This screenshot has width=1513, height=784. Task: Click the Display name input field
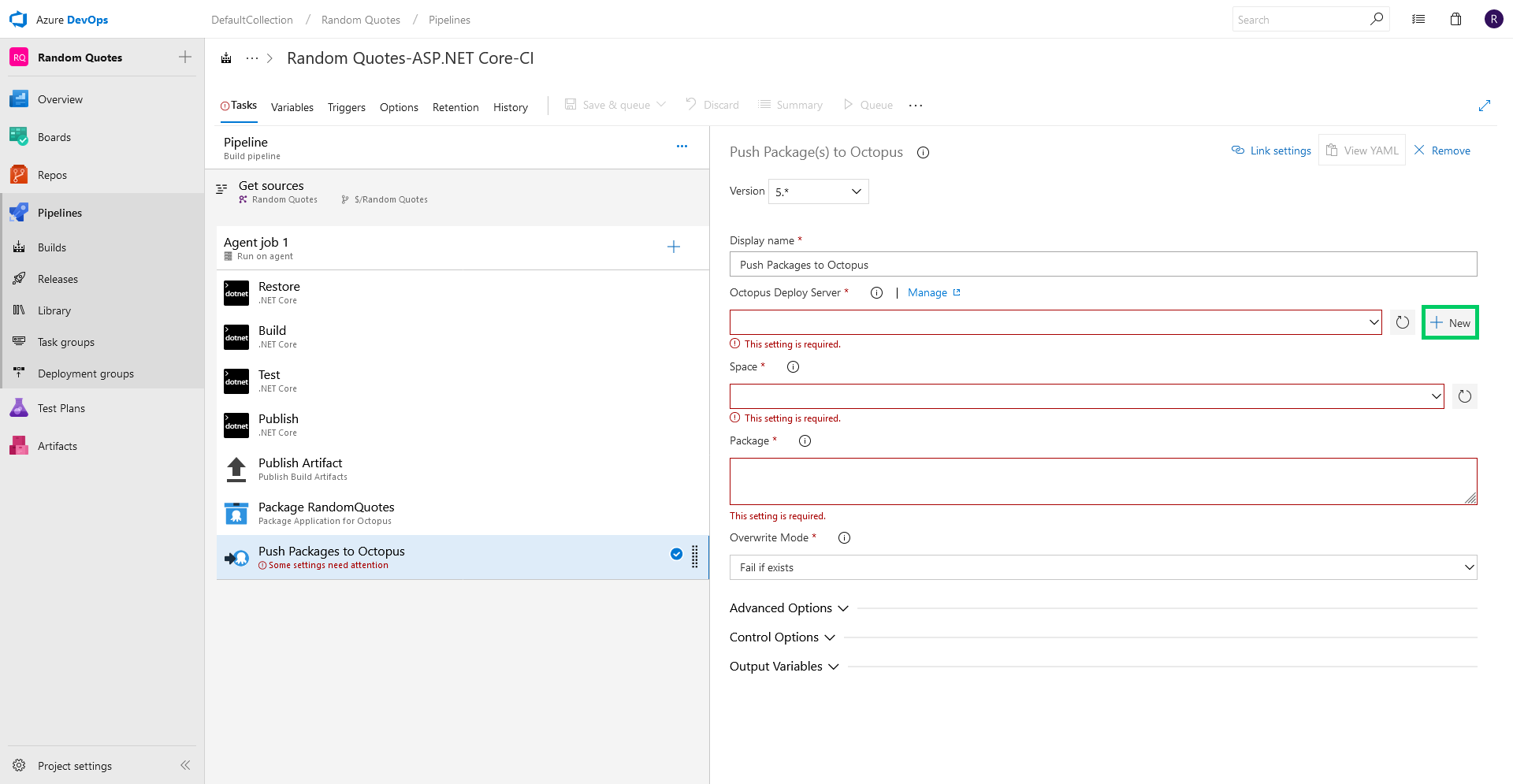click(1103, 265)
